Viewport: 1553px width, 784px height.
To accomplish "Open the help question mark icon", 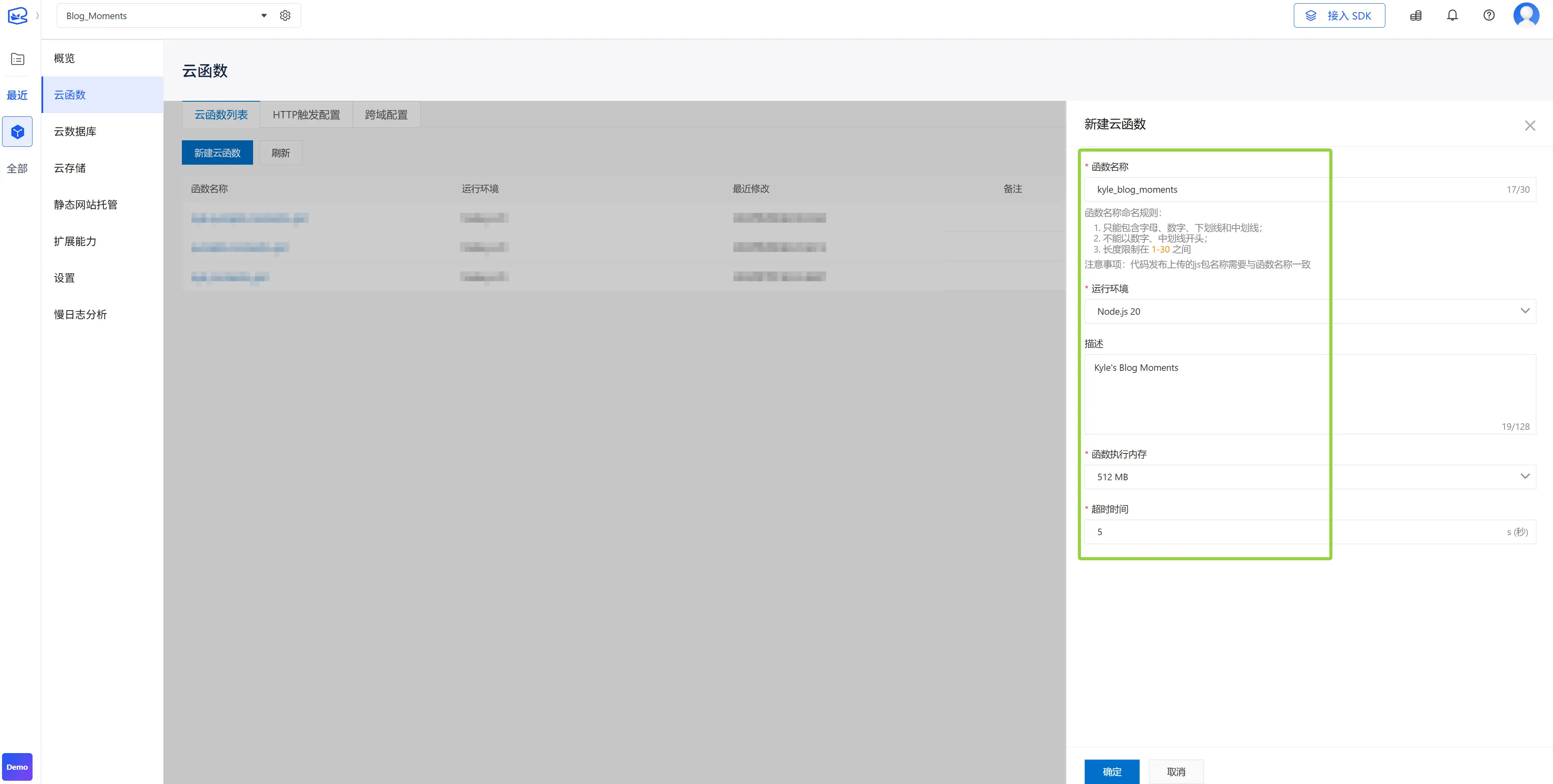I will pos(1488,16).
